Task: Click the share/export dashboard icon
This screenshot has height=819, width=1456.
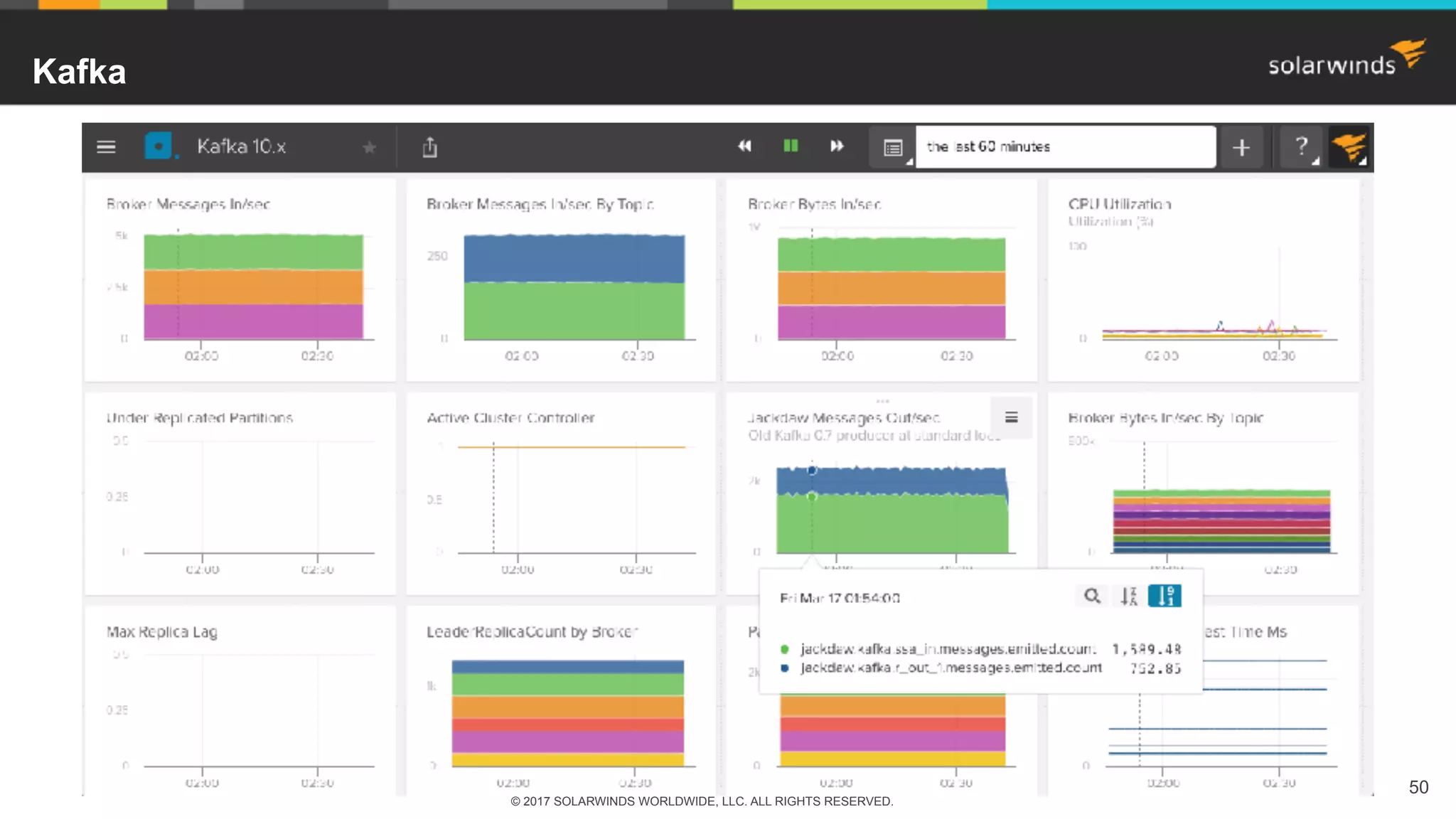Action: pyautogui.click(x=429, y=147)
